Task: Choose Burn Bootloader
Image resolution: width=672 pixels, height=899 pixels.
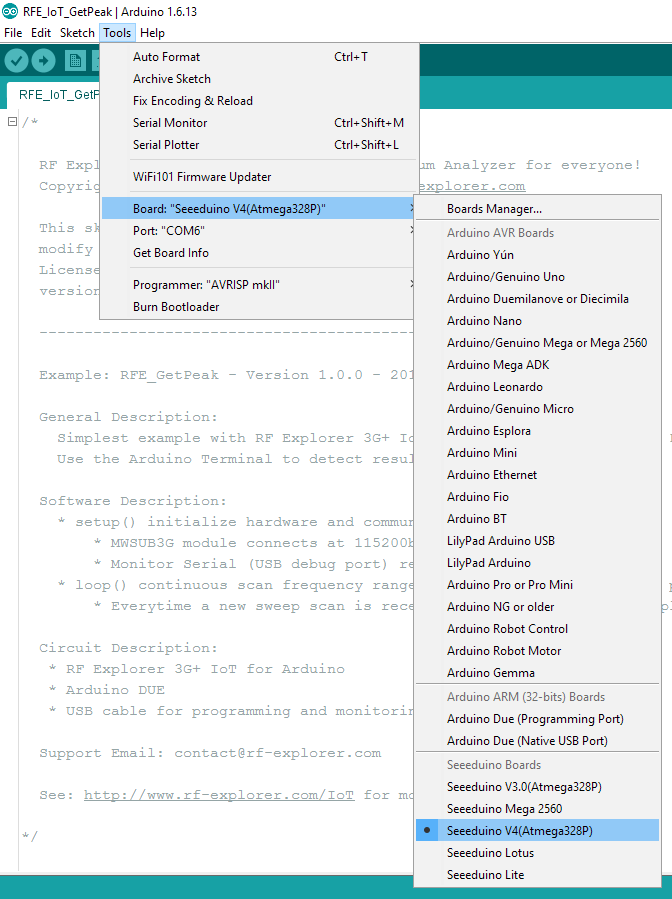Action: pyautogui.click(x=257, y=307)
